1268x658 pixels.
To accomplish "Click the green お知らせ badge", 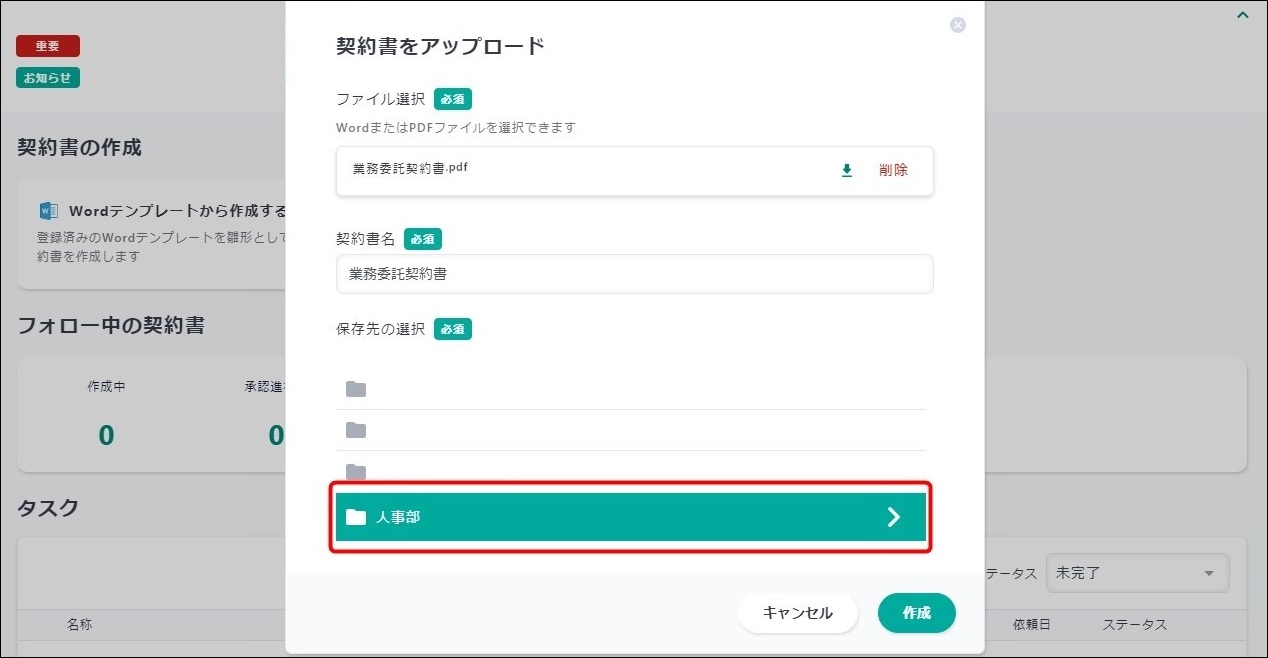I will [48, 78].
